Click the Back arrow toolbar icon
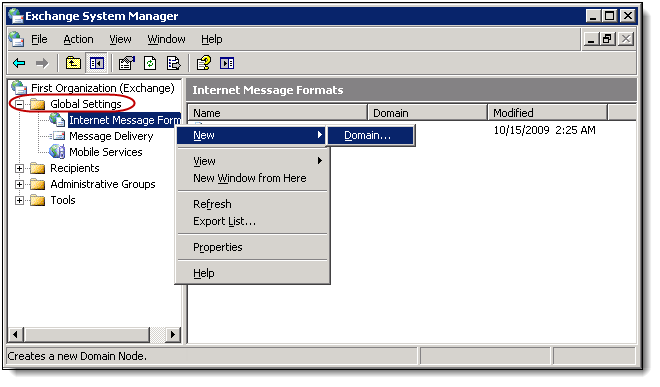The height and width of the screenshot is (387, 660). (x=19, y=64)
